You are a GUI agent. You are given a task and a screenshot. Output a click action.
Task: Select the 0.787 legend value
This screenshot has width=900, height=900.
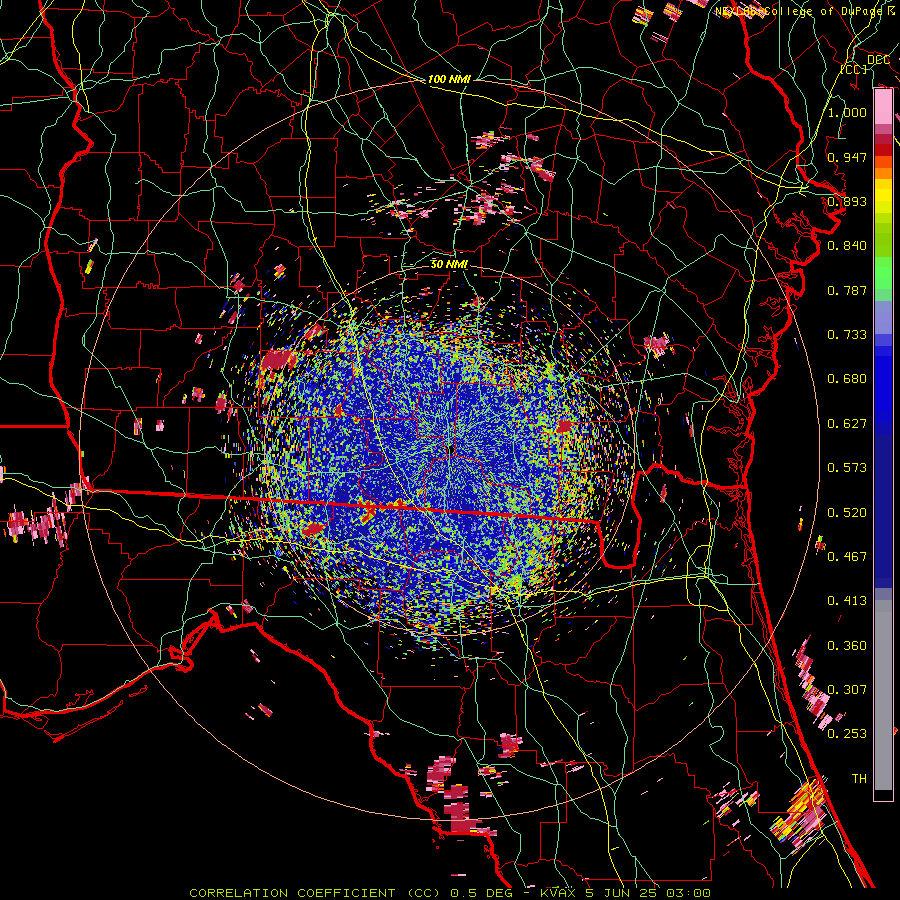coord(847,290)
